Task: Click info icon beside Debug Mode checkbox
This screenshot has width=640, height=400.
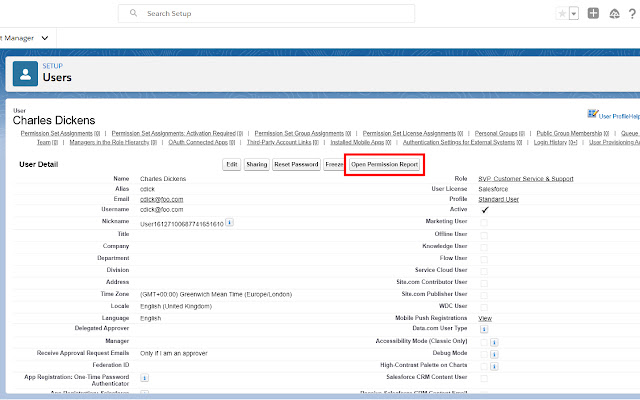Action: [494, 353]
